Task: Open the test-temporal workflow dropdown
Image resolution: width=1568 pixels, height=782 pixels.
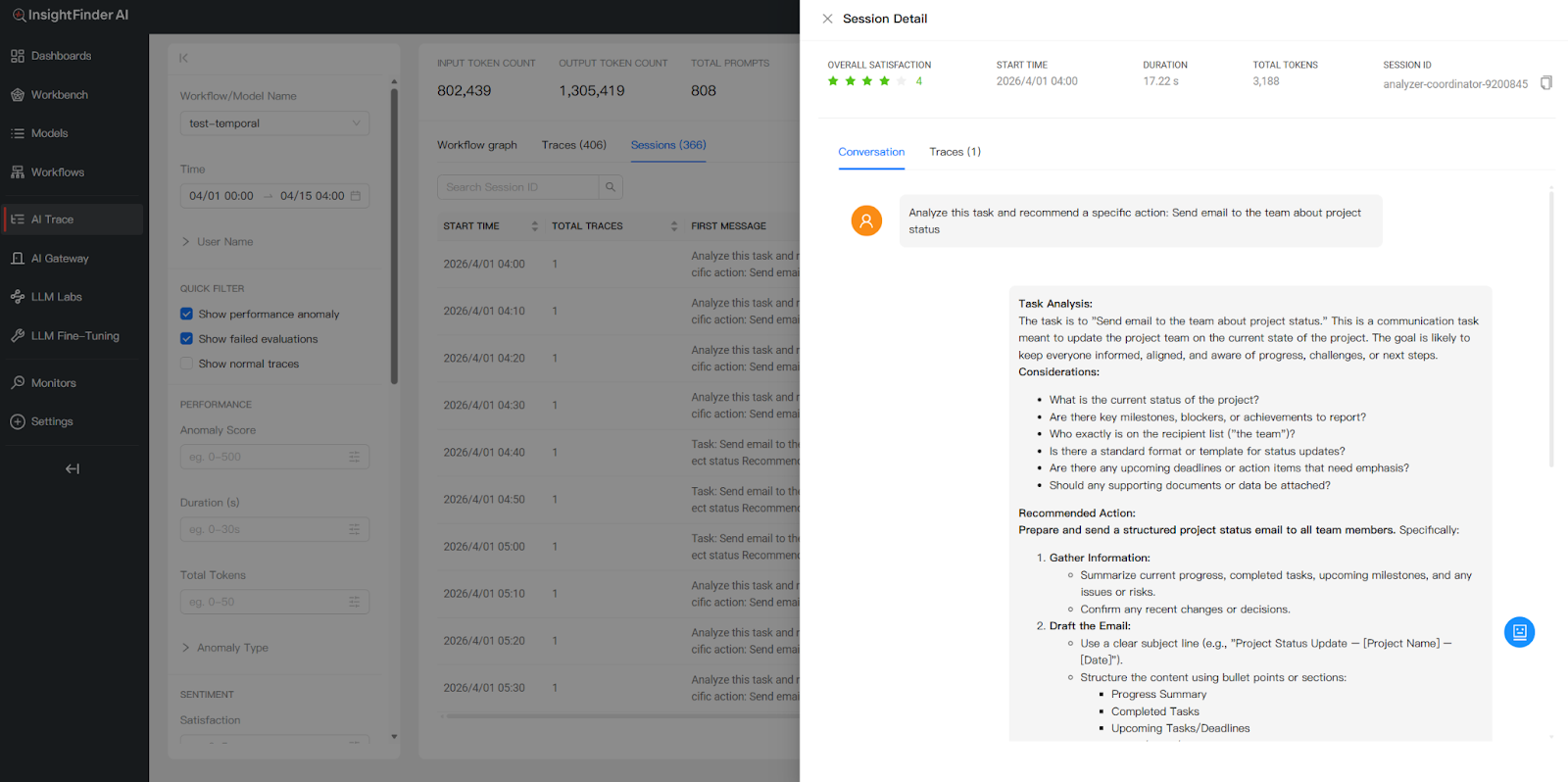Action: pos(274,123)
